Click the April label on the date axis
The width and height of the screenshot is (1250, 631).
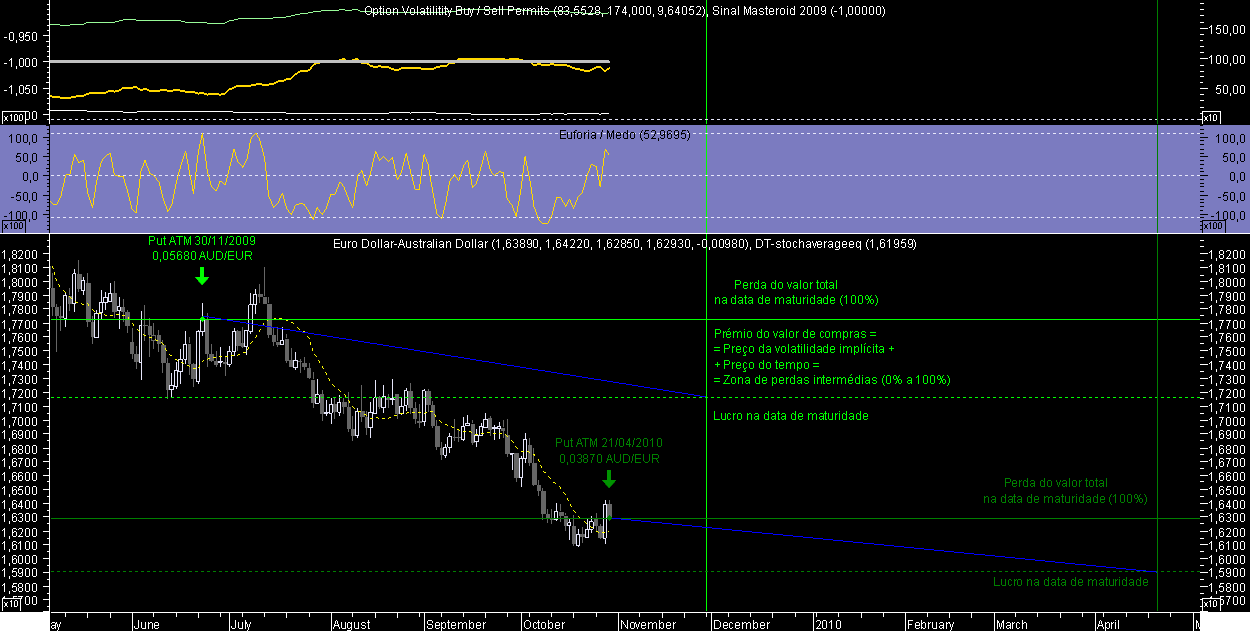tap(1108, 624)
